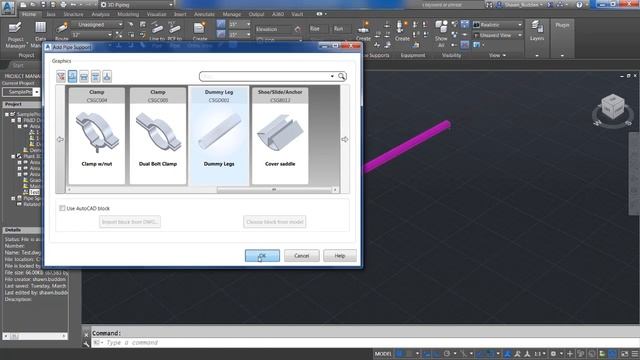Viewport: 640px width, 360px height.
Task: Click the workspace gear icon in status bar
Action: point(553,354)
